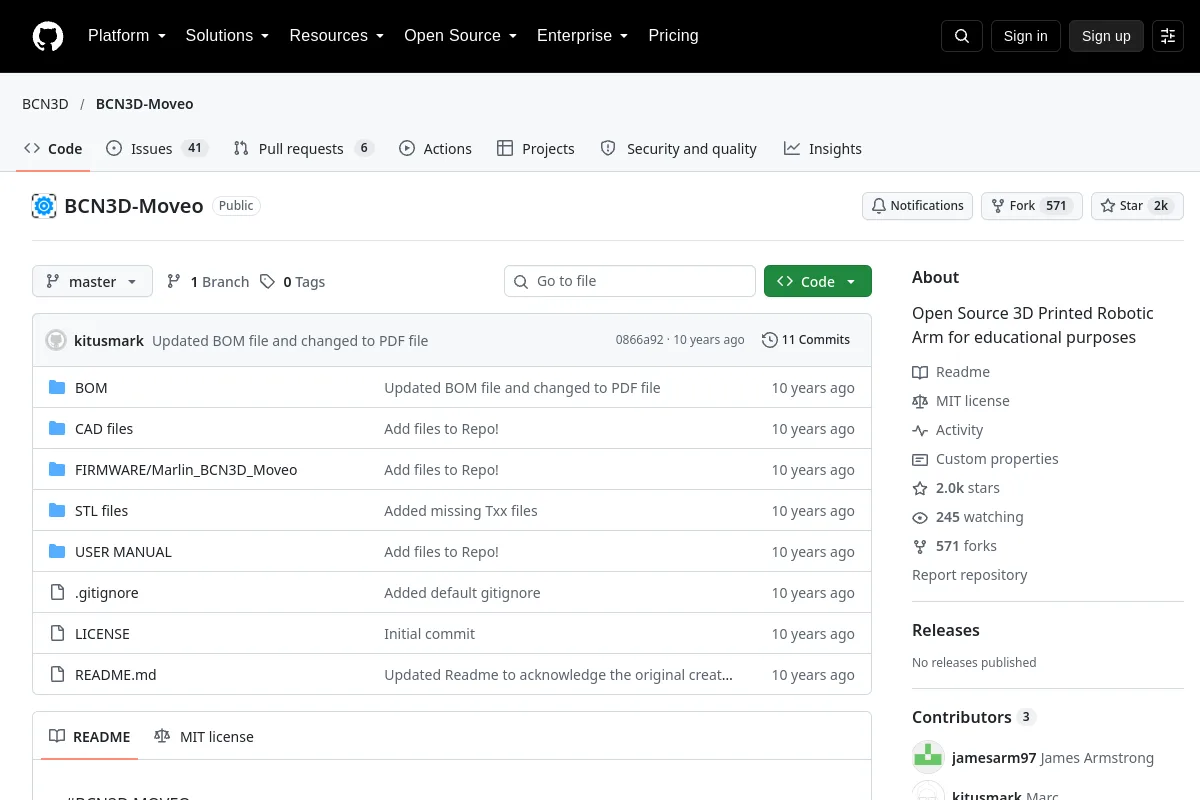The image size is (1200, 800).
Task: Click the BOM folder icon
Action: [57, 388]
